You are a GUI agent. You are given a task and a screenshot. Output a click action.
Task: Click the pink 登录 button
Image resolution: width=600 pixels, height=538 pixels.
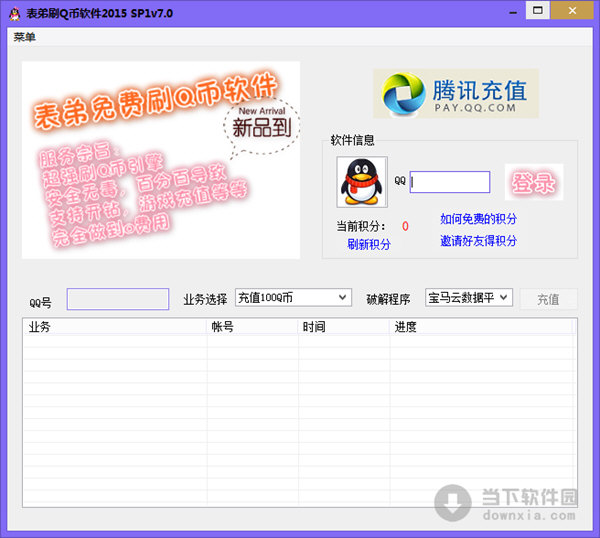point(534,182)
